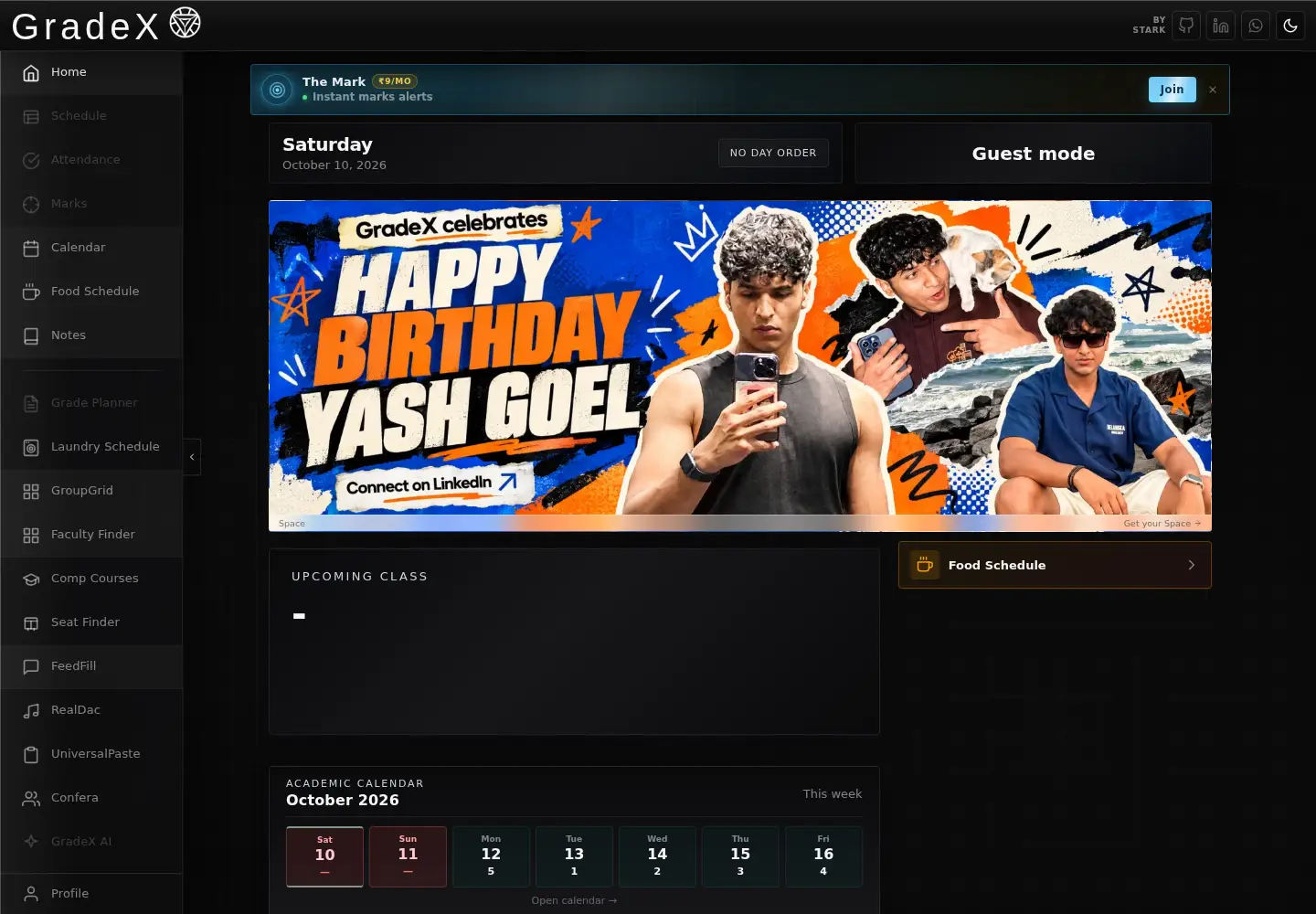This screenshot has height=914, width=1316.
Task: Toggle dark mode moon icon
Action: pos(1290,26)
